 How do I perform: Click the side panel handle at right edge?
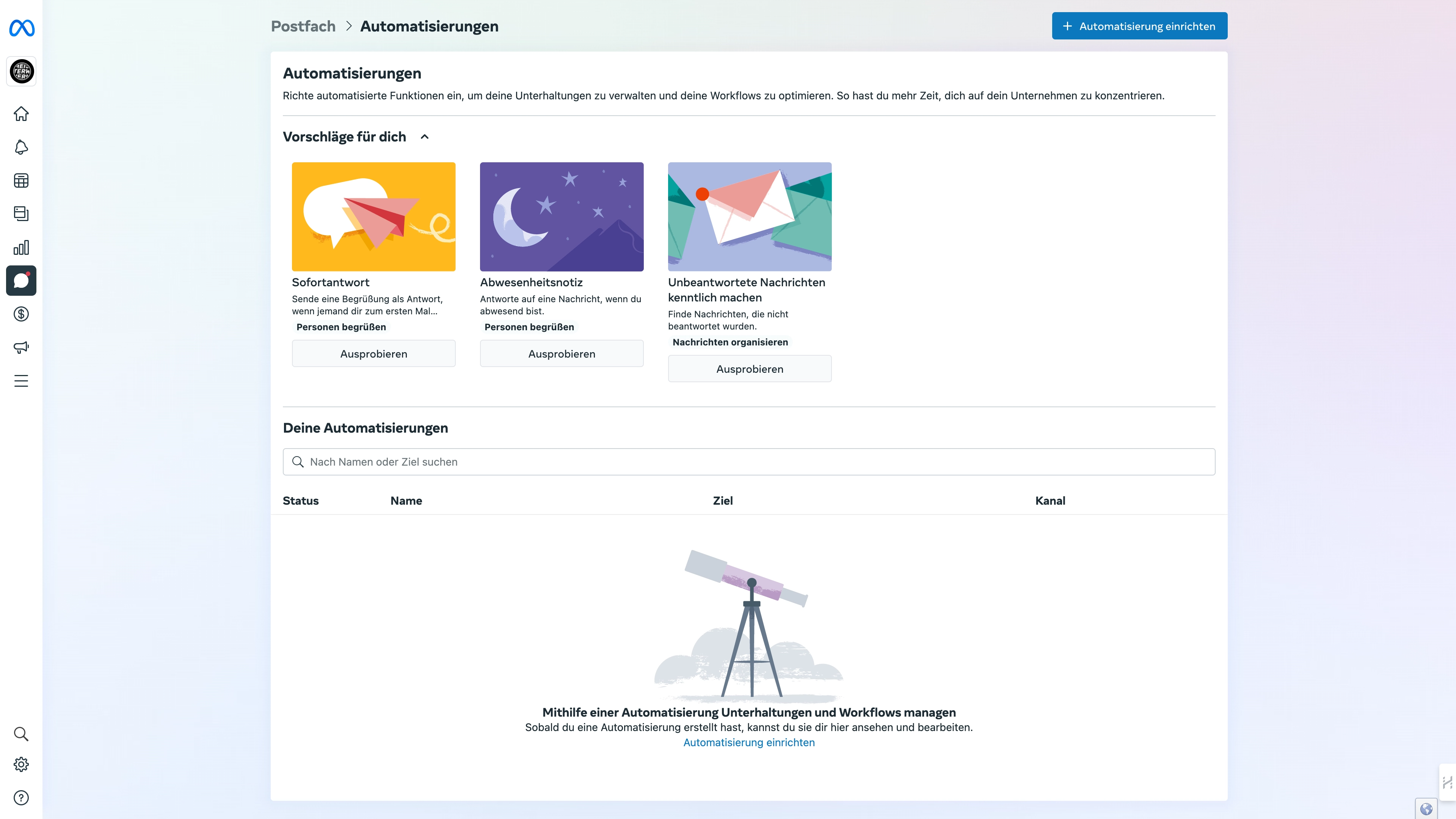click(1448, 782)
